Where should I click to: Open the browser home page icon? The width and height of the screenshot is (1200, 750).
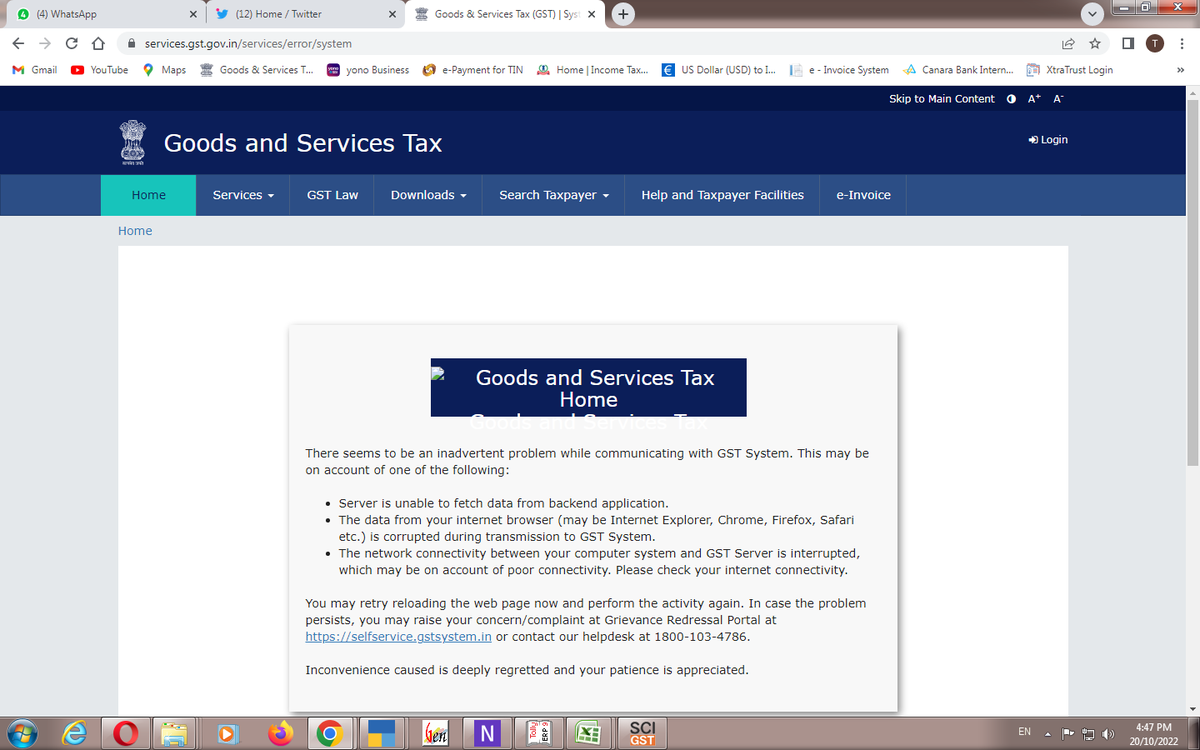[x=98, y=44]
